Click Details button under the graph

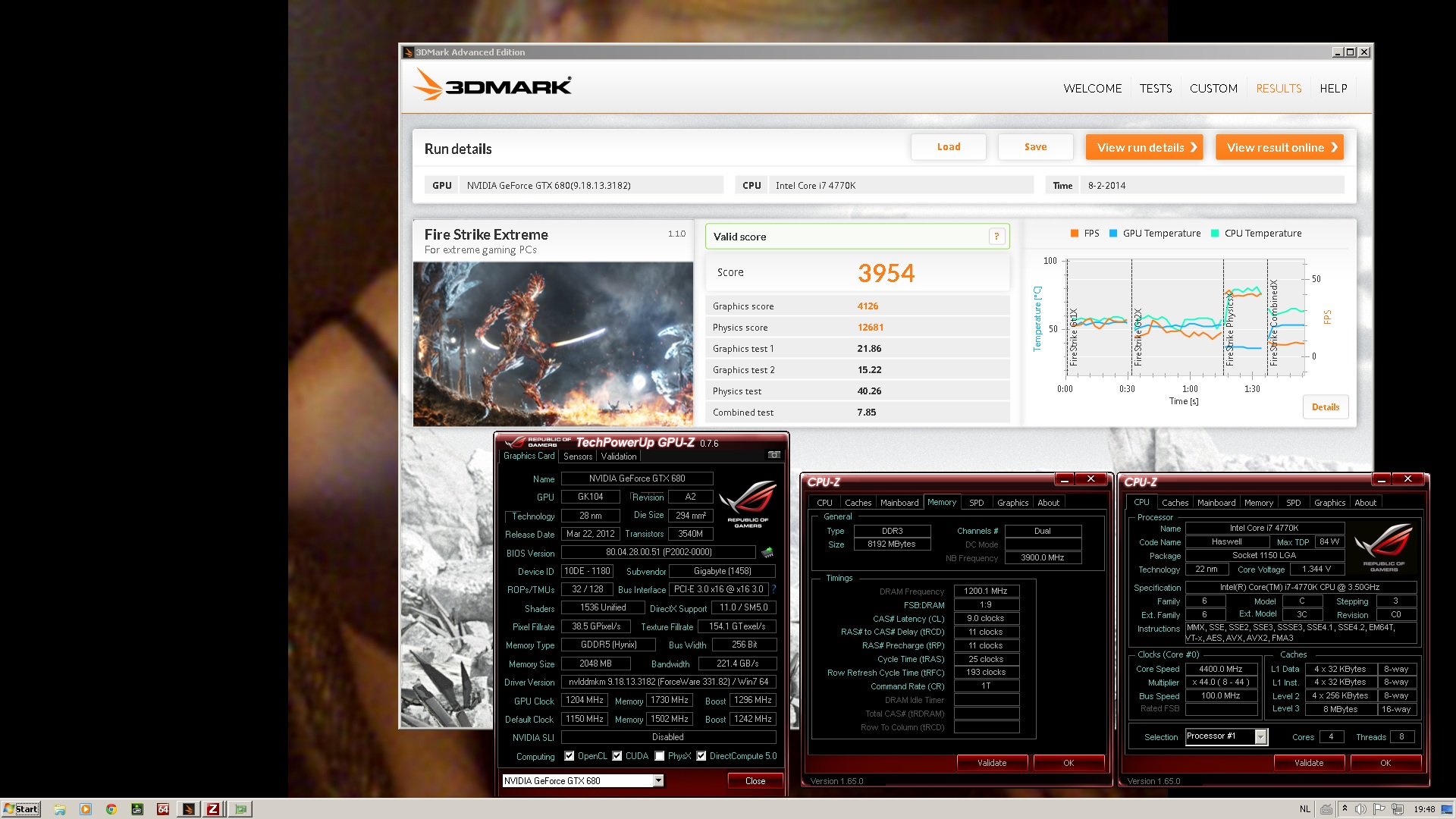[x=1326, y=407]
